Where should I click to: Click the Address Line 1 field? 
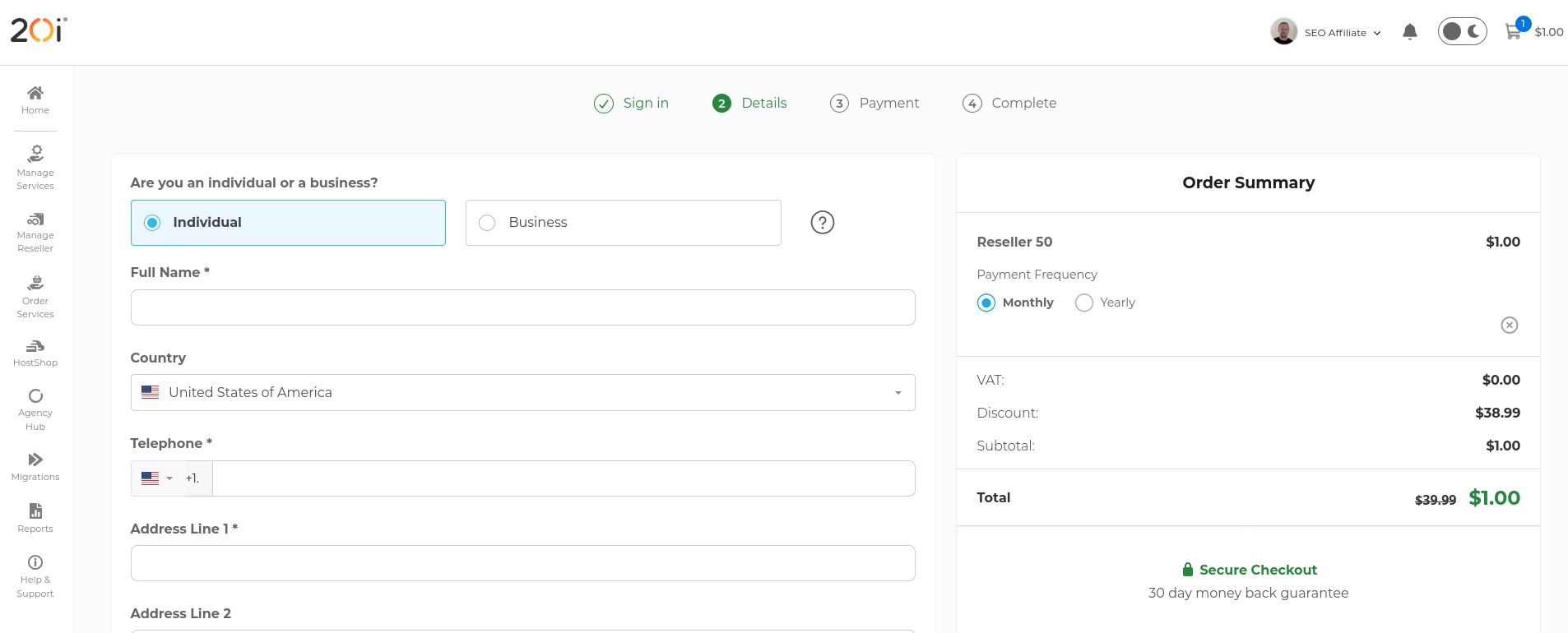[x=523, y=563]
